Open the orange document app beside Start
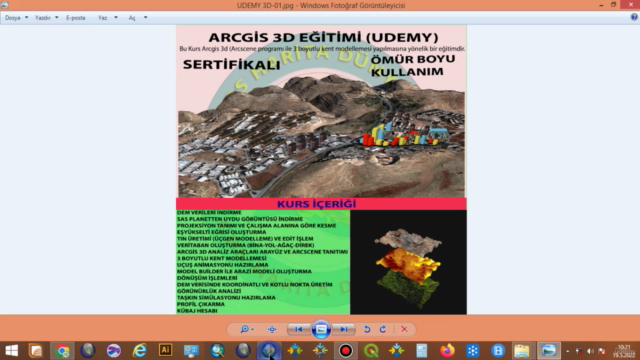The image size is (640, 360). click(x=36, y=351)
